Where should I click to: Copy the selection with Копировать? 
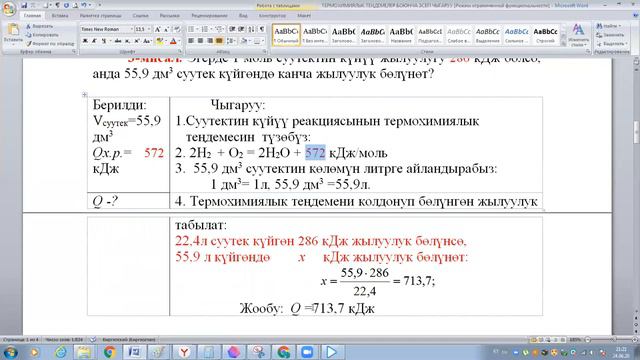[42, 35]
